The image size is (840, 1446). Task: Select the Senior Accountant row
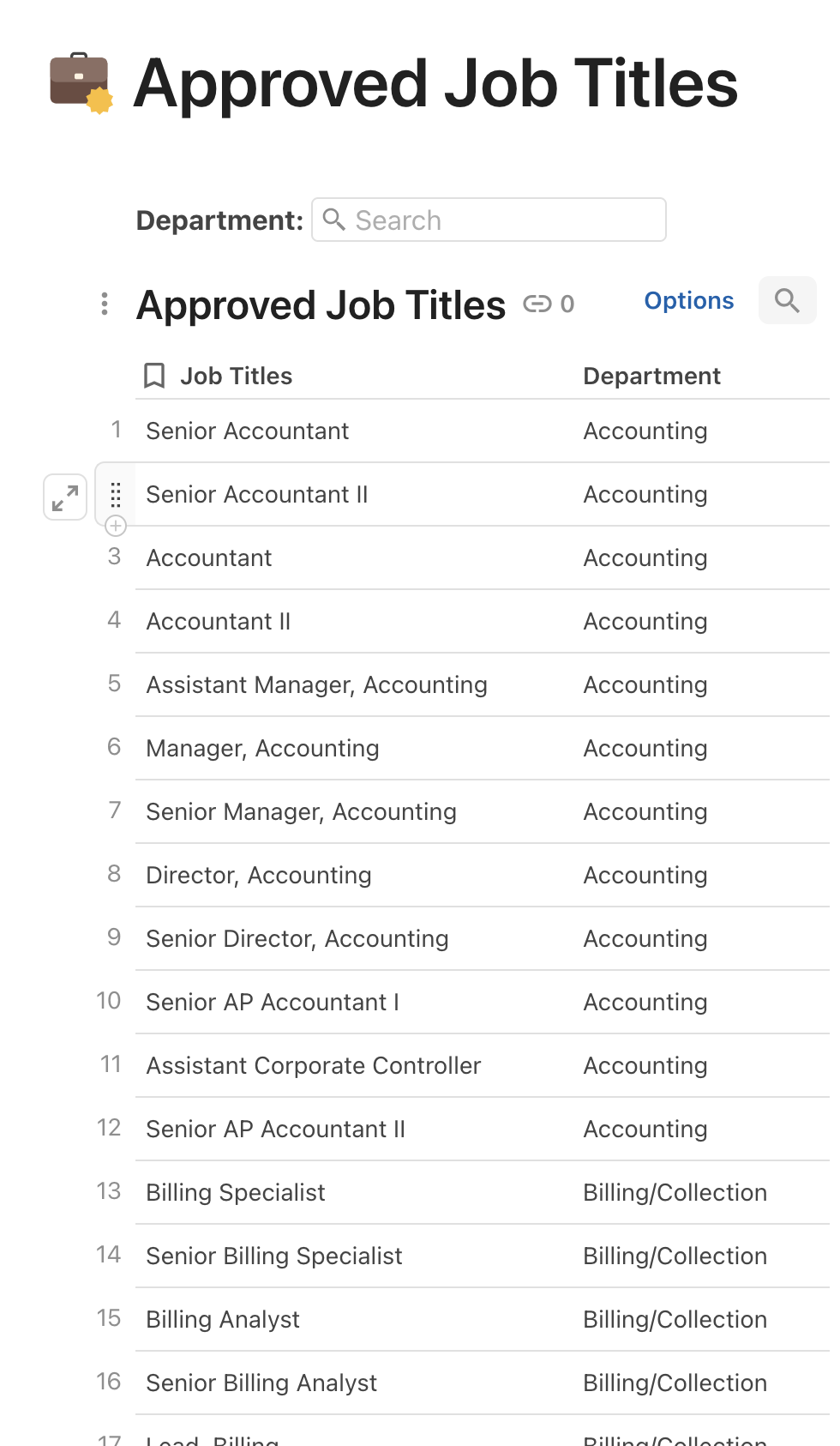(247, 431)
